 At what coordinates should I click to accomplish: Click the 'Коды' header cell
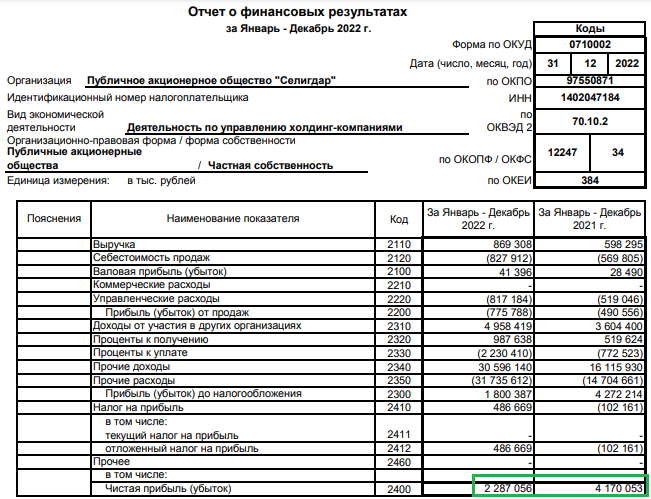pos(590,29)
